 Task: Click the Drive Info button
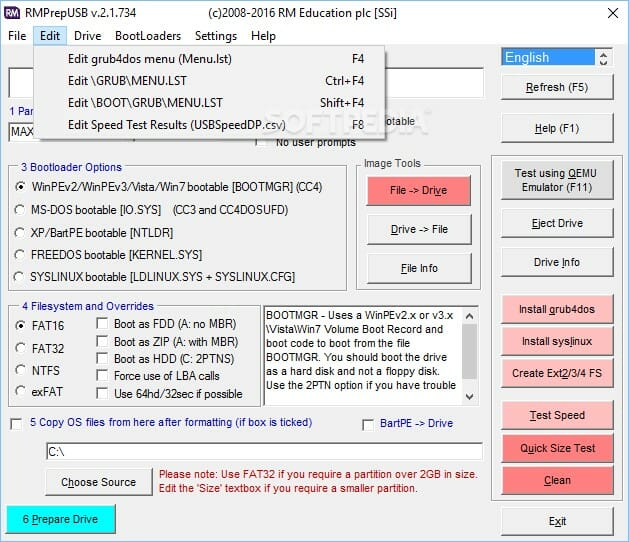[557, 262]
